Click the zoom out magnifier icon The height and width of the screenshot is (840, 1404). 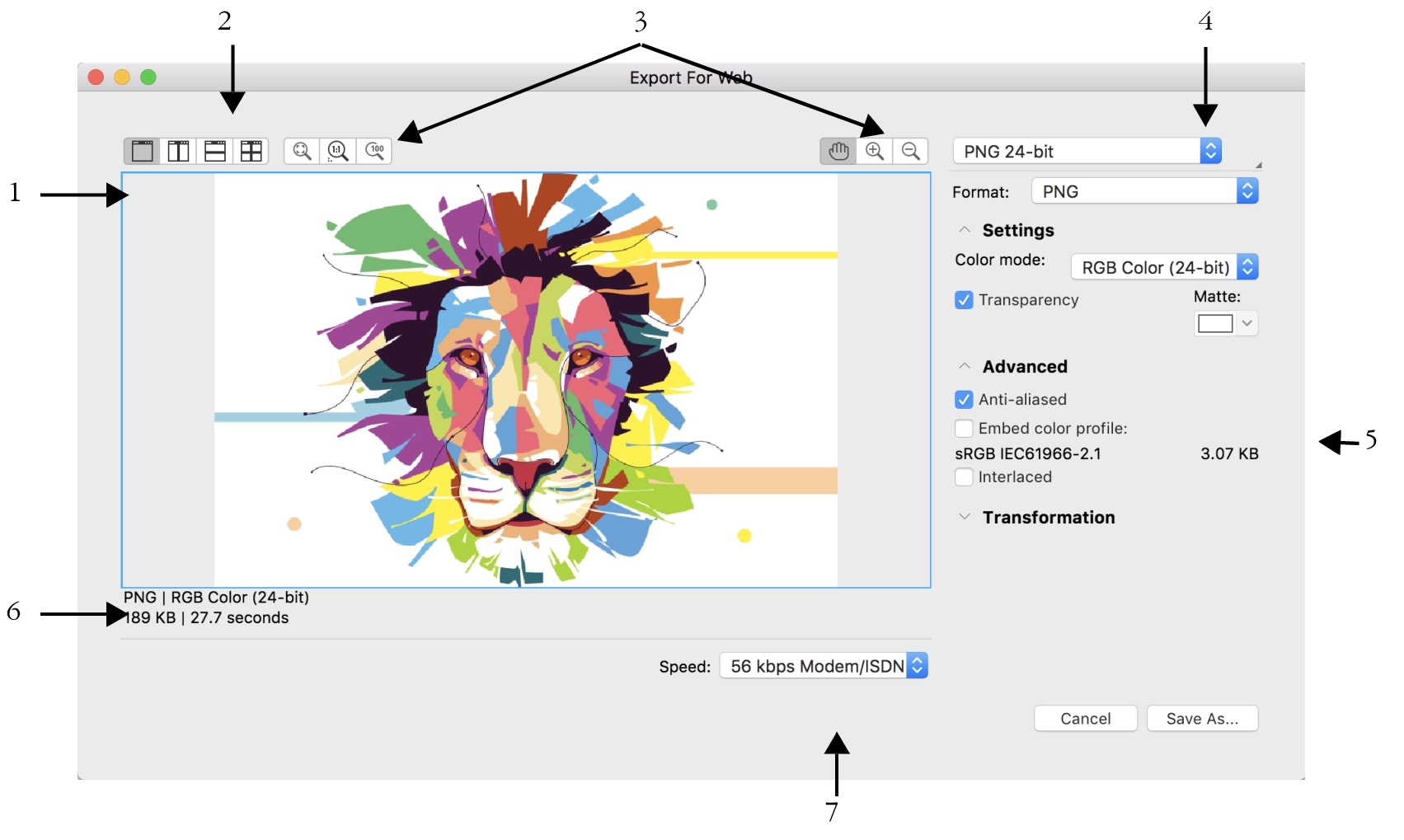click(910, 151)
